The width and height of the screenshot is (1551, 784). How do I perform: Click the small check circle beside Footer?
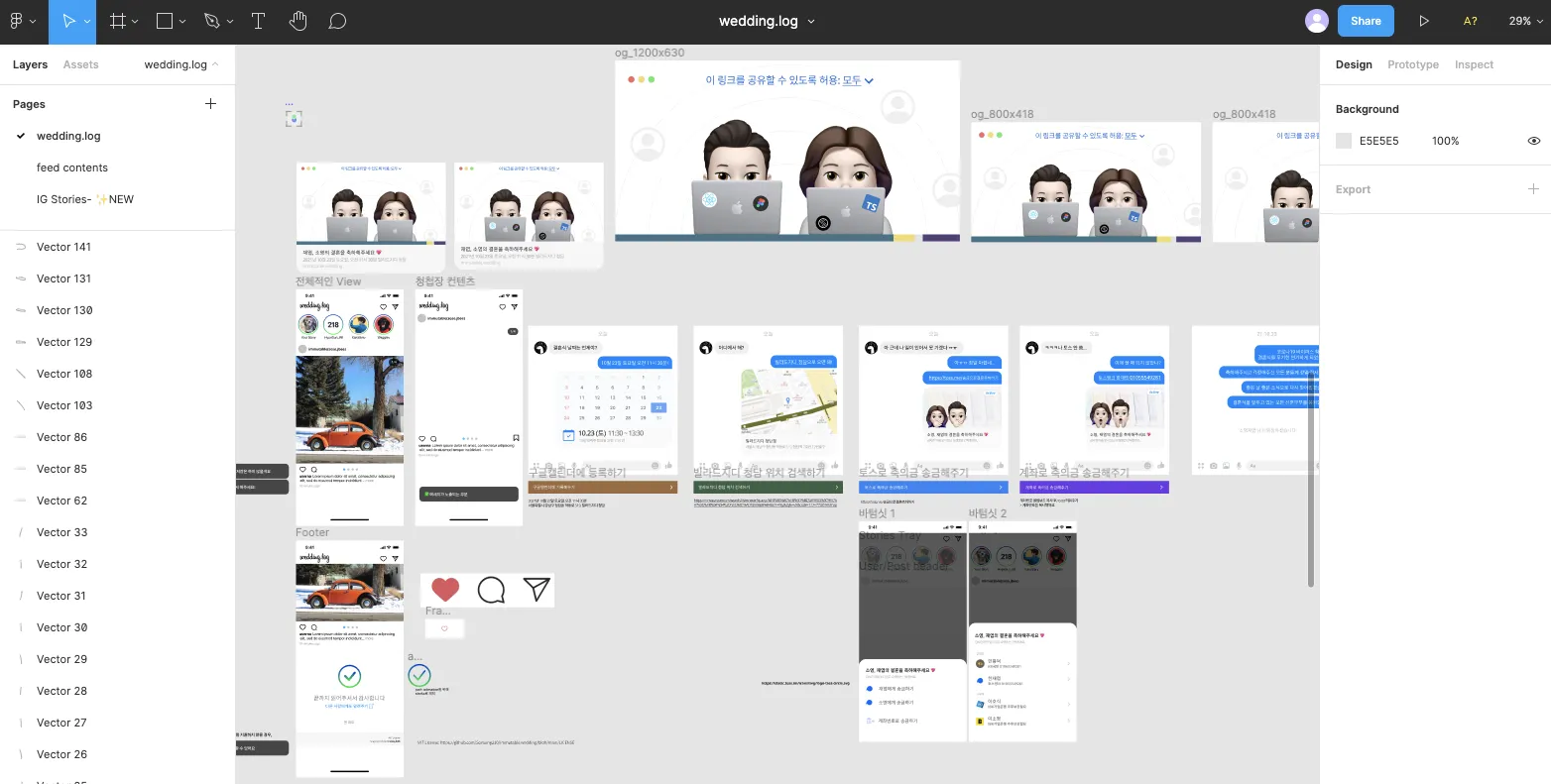tap(419, 676)
